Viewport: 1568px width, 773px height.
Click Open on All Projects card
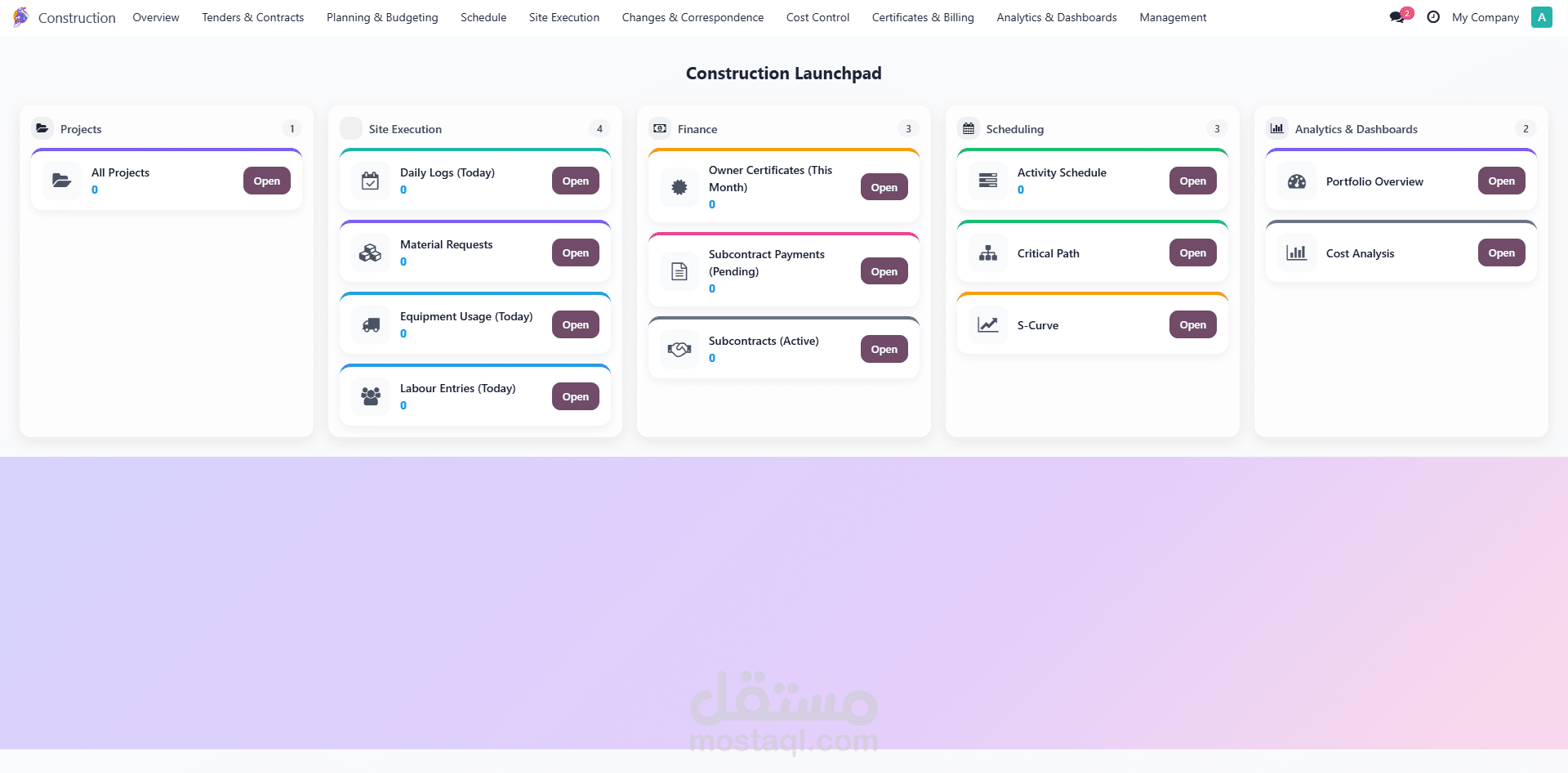coord(267,181)
